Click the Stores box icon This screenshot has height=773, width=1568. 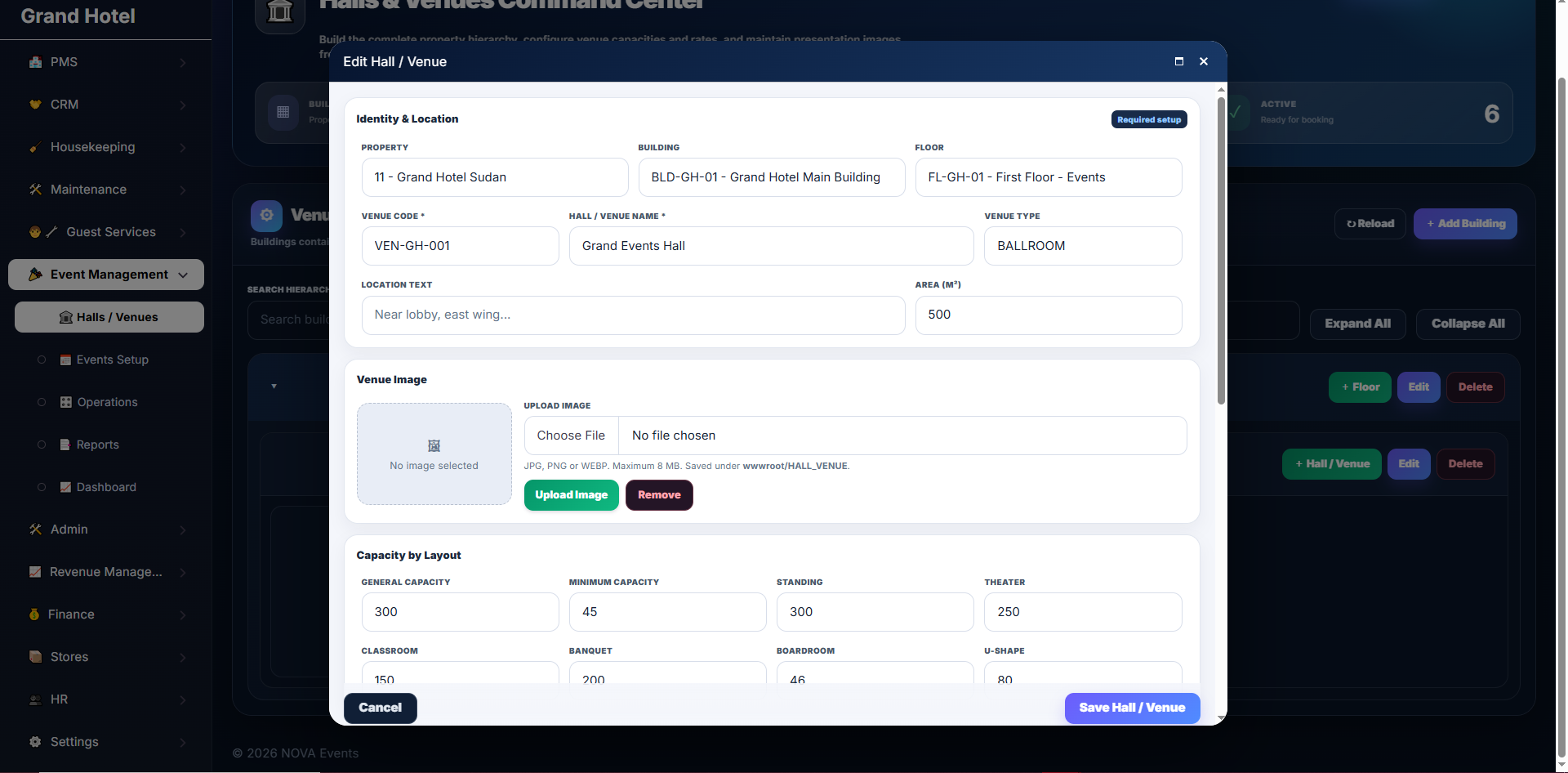(x=35, y=657)
